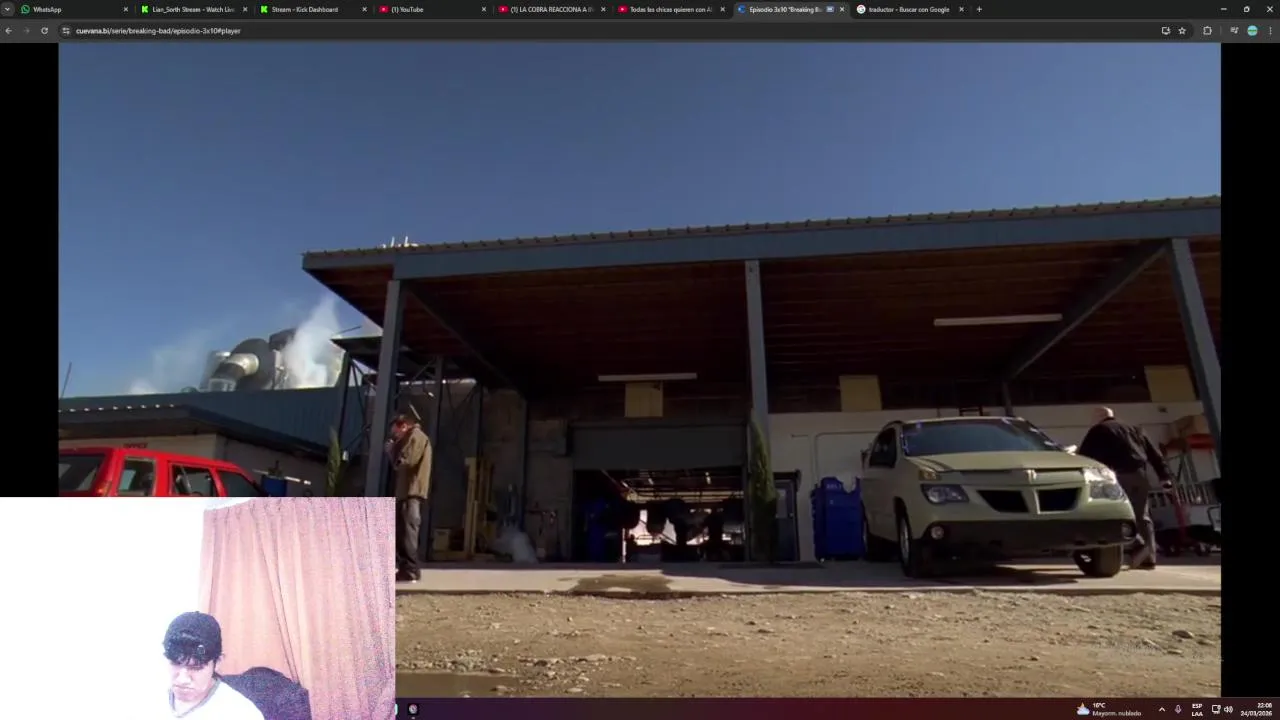Close the Lian_Sorth Stream tab
This screenshot has height=720, width=1280.
tap(245, 9)
